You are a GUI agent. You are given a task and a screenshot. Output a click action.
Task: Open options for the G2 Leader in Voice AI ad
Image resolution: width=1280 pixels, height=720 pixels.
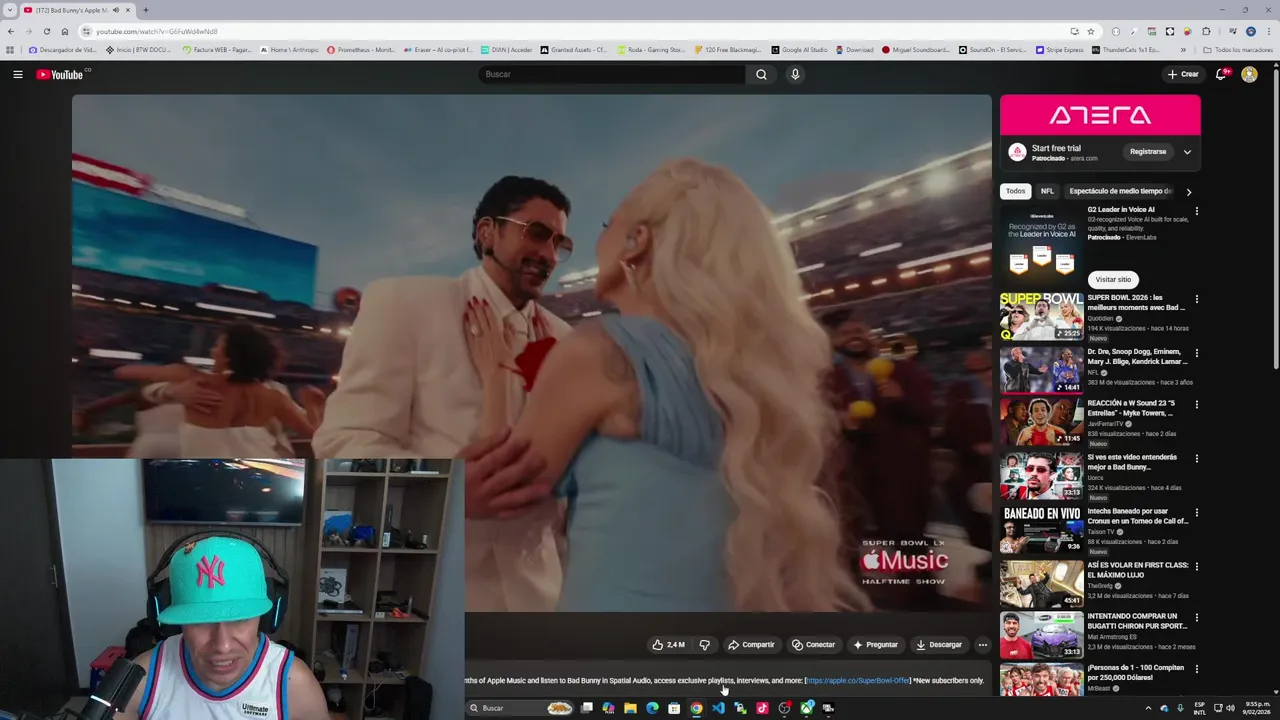(1196, 211)
